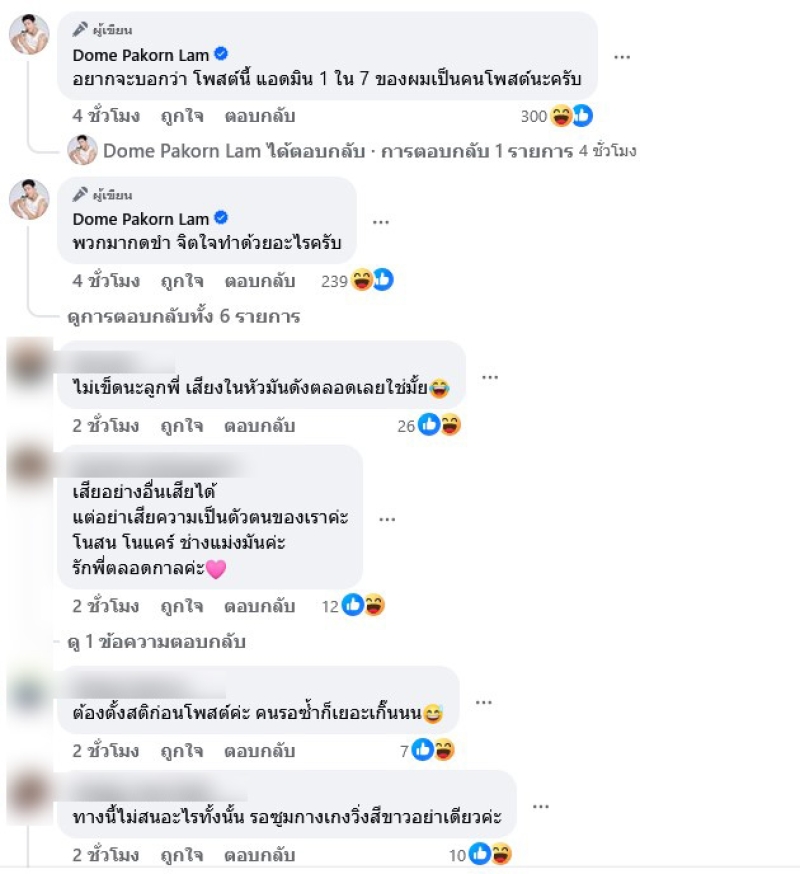Open more options on the 300-reaction comment
This screenshot has height=874, width=800.
tap(622, 57)
